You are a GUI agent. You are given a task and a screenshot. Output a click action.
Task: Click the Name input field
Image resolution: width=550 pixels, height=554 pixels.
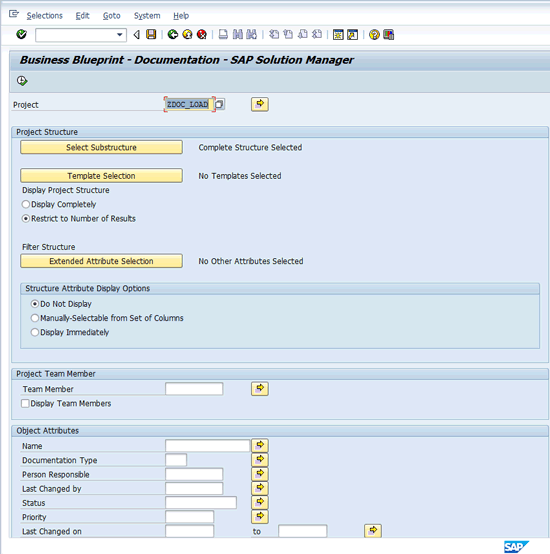pyautogui.click(x=207, y=446)
